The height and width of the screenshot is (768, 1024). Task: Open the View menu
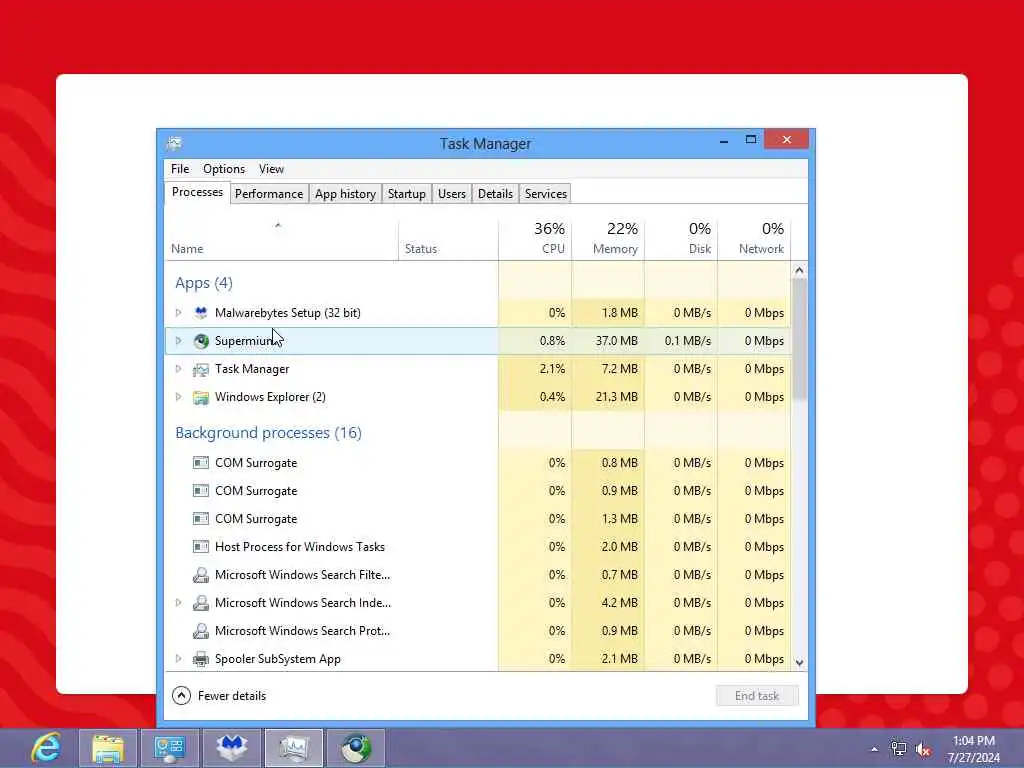tap(271, 169)
